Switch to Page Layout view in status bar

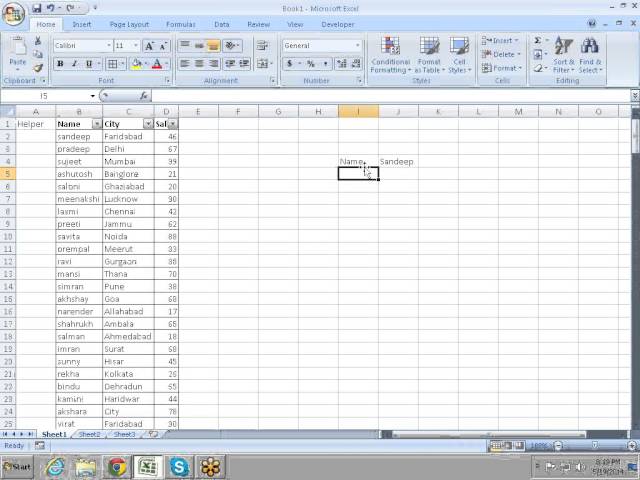pos(508,445)
